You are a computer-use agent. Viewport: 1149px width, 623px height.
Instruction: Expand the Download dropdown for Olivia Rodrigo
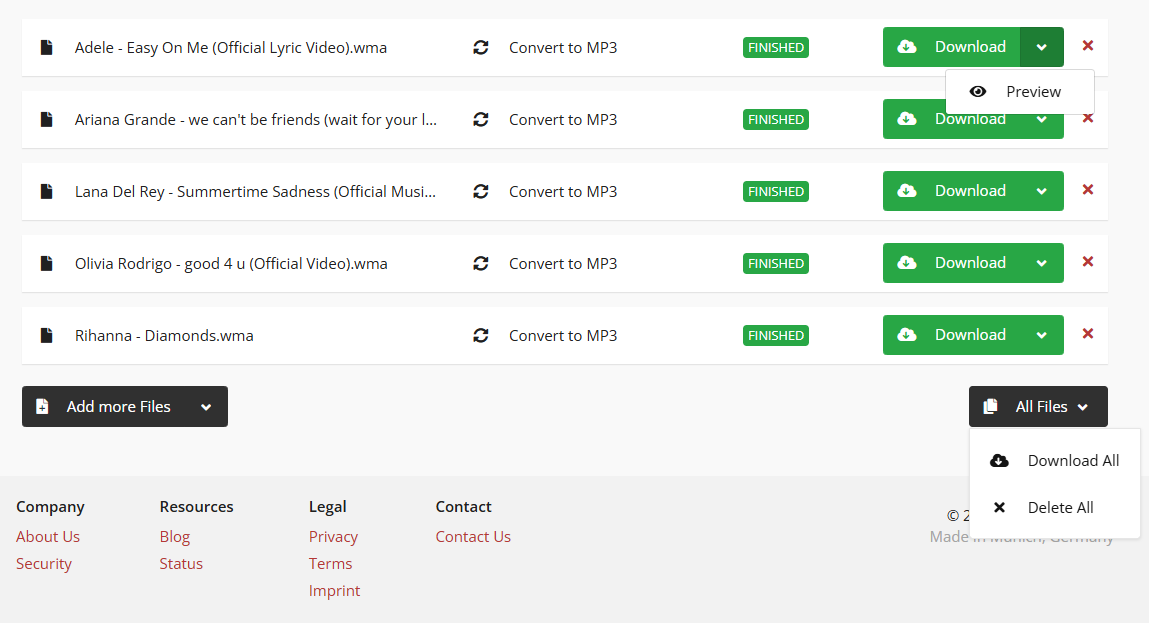tap(1041, 263)
